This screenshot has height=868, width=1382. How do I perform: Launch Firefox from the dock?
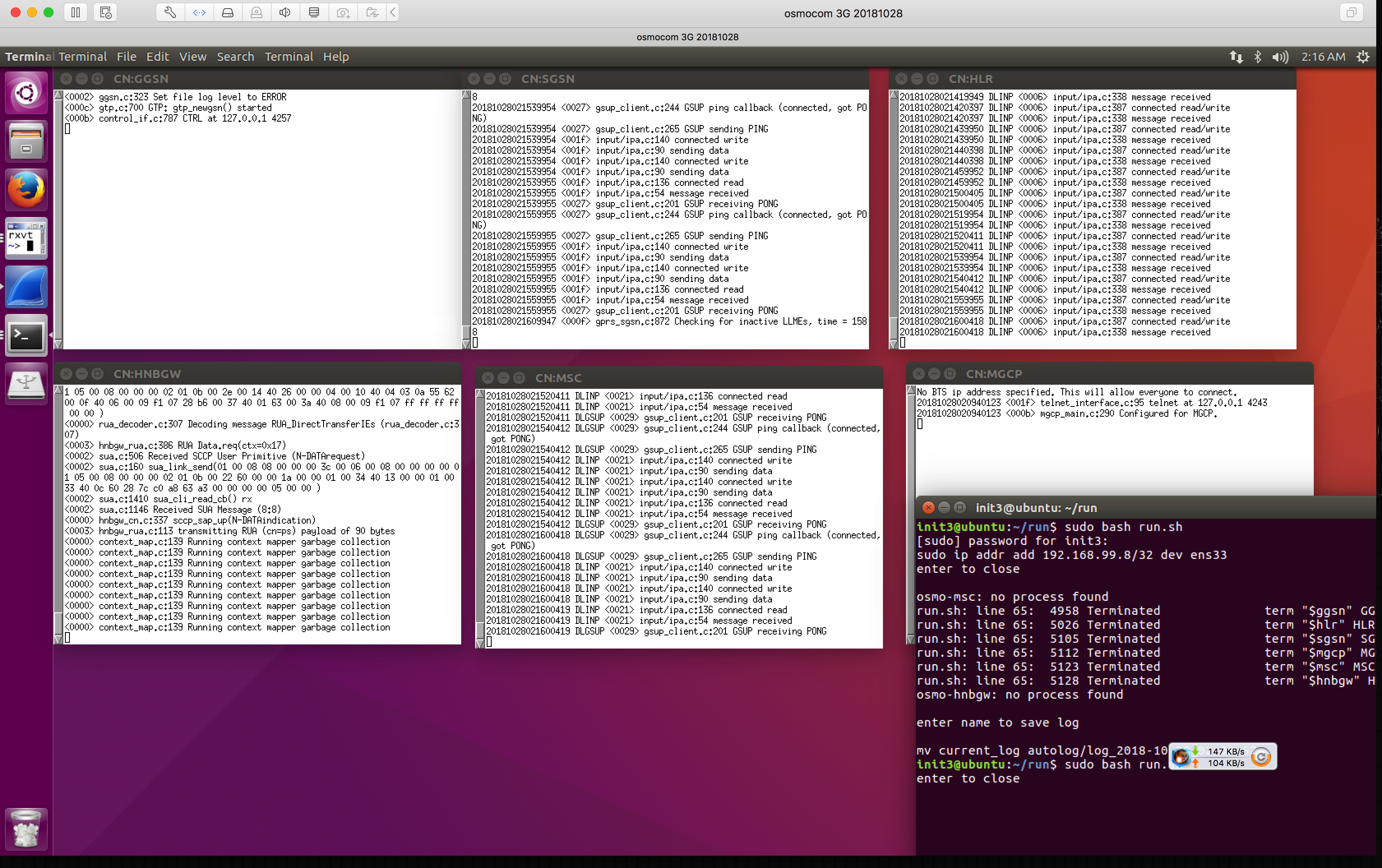coord(26,189)
